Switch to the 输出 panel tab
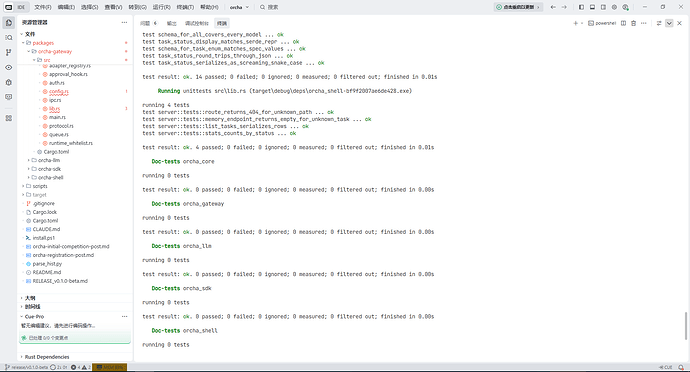 point(172,23)
